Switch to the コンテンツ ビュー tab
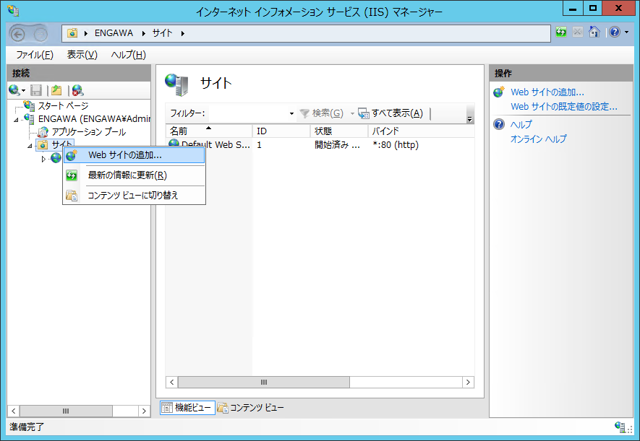The height and width of the screenshot is (441, 640). pyautogui.click(x=251, y=408)
